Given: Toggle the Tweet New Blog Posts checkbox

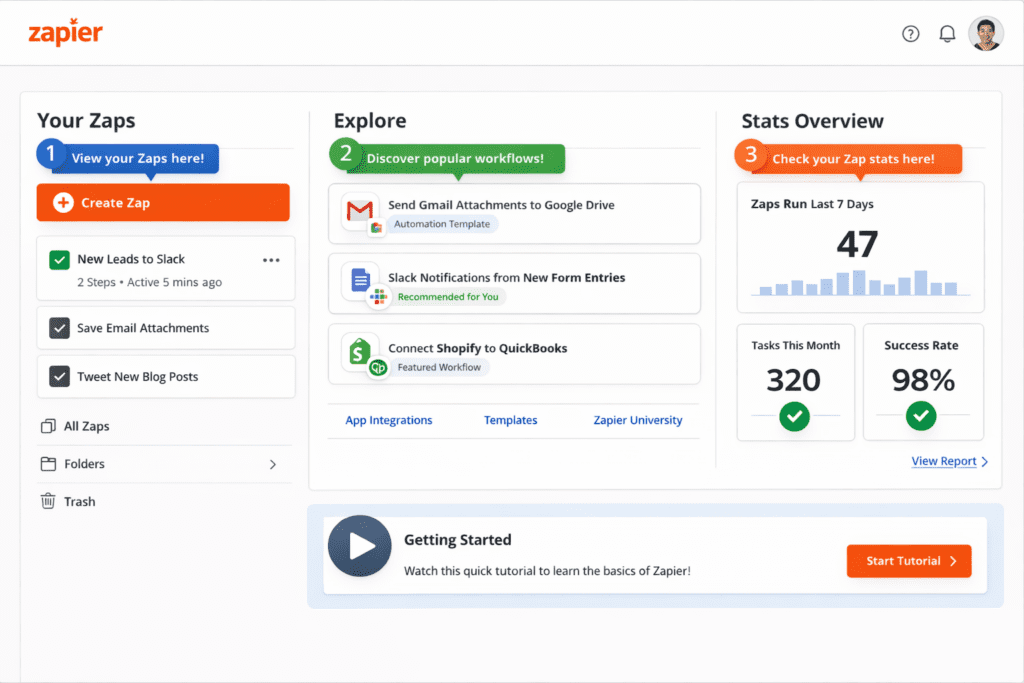Looking at the screenshot, I should pos(59,377).
